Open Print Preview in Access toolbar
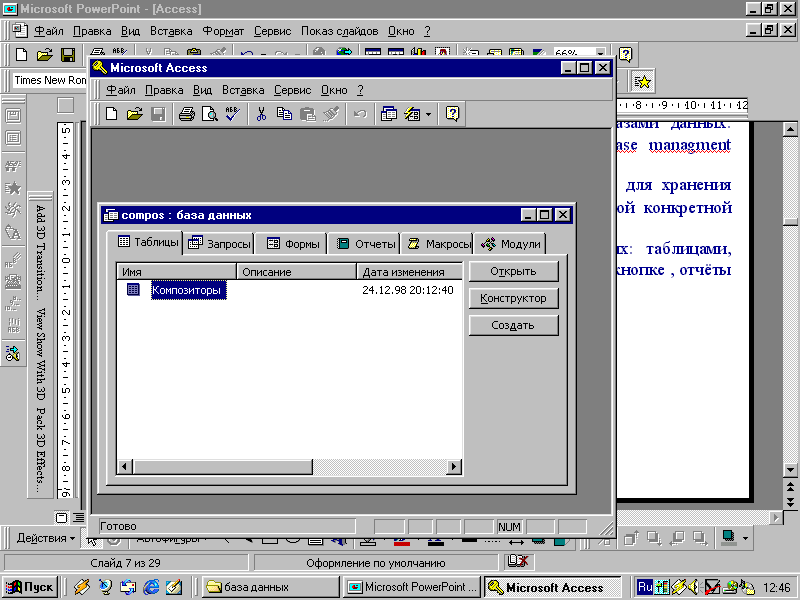Screen dimensions: 800x600 coord(210,113)
